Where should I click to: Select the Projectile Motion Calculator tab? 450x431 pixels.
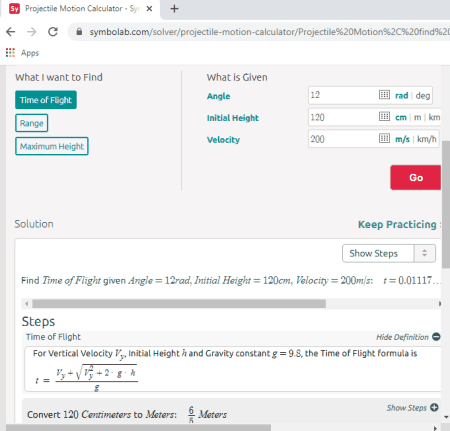[81, 9]
